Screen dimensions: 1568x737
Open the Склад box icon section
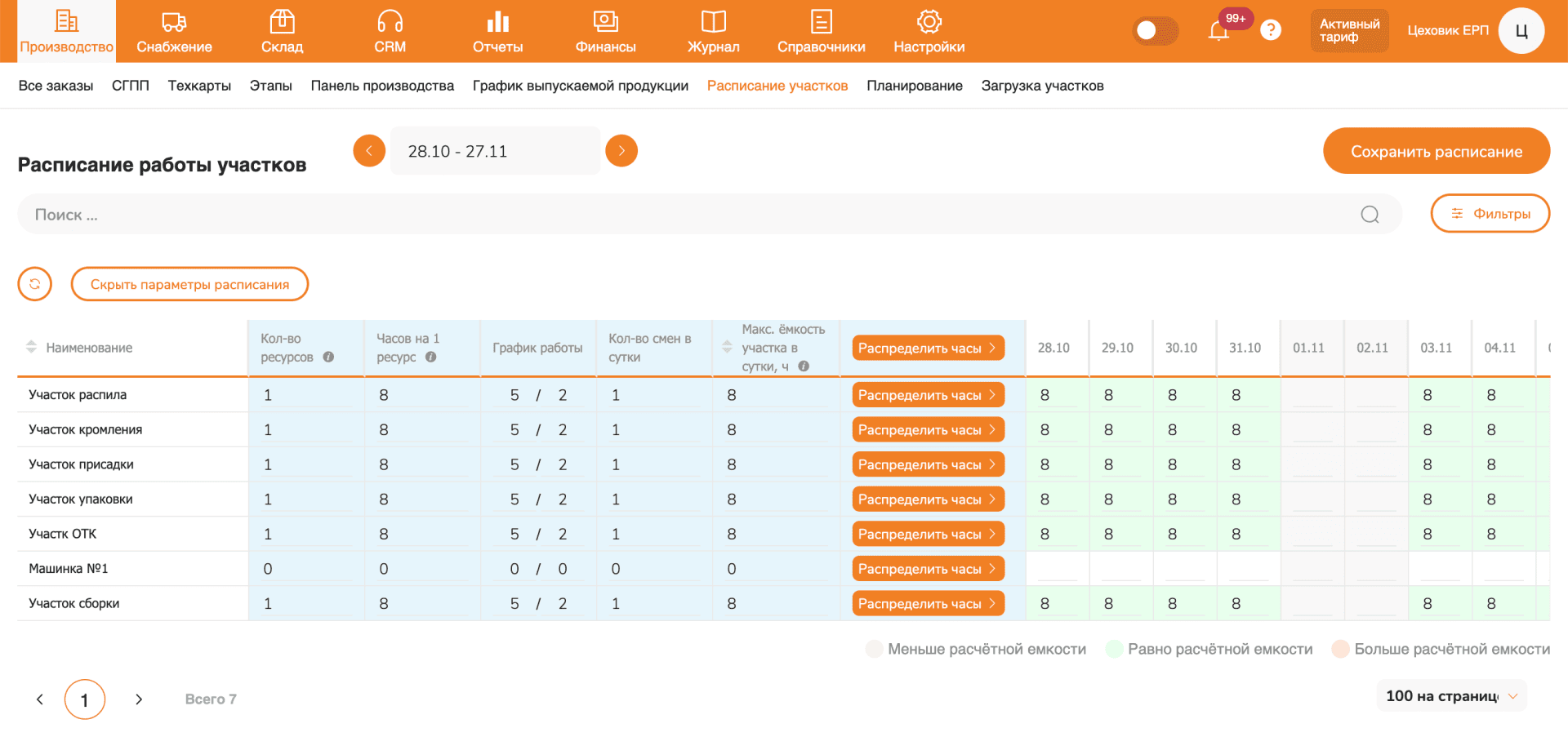282,31
